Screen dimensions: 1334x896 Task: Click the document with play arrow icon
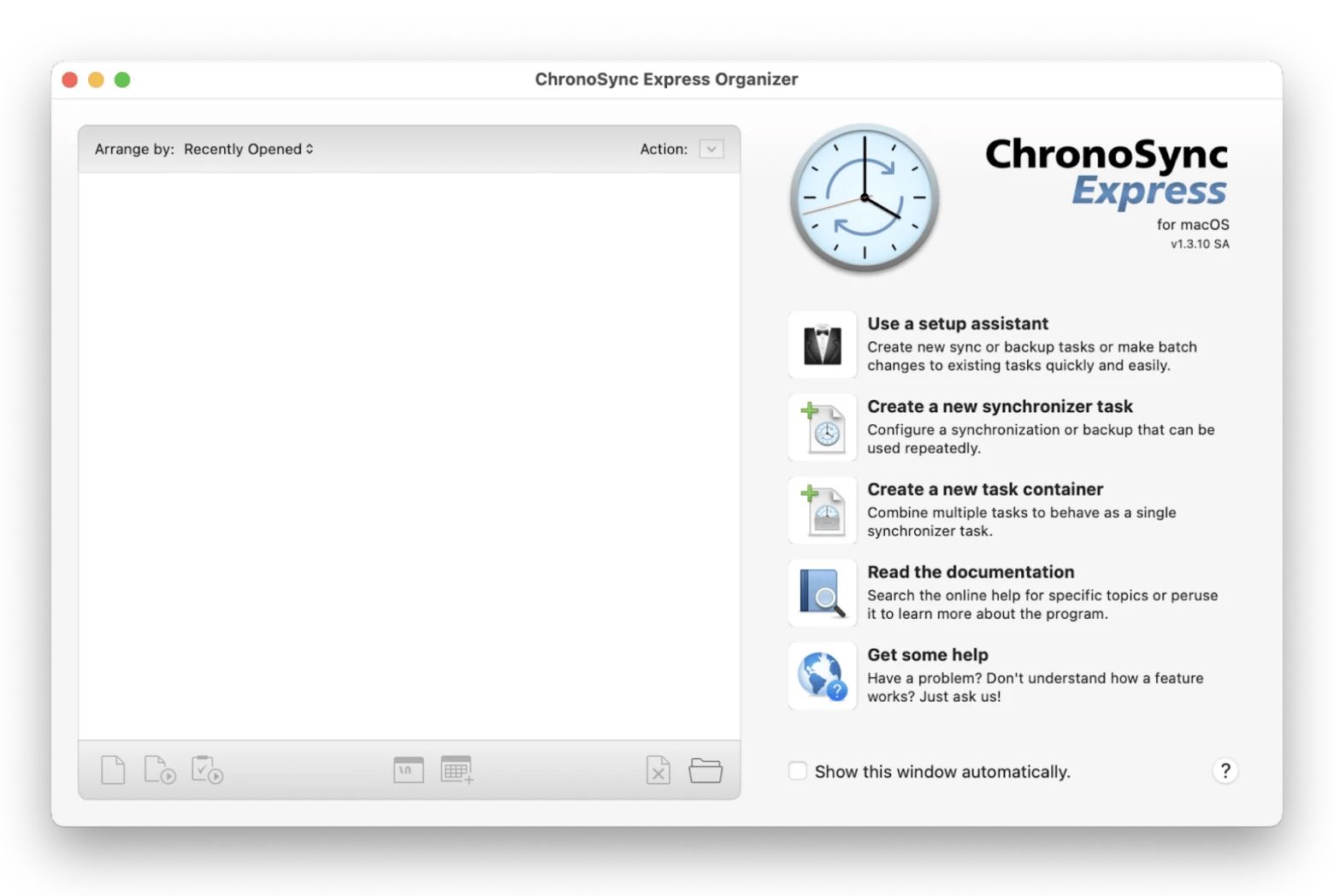tap(160, 770)
